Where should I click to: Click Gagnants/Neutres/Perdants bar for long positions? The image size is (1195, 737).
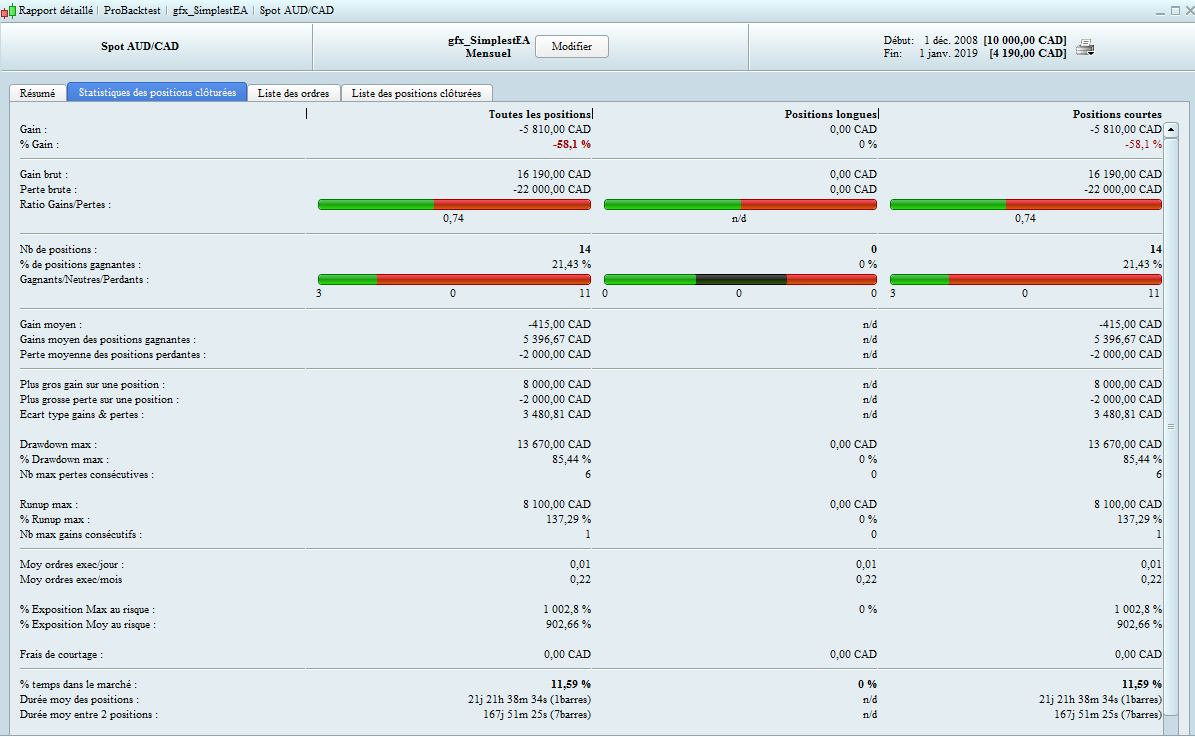tap(740, 280)
